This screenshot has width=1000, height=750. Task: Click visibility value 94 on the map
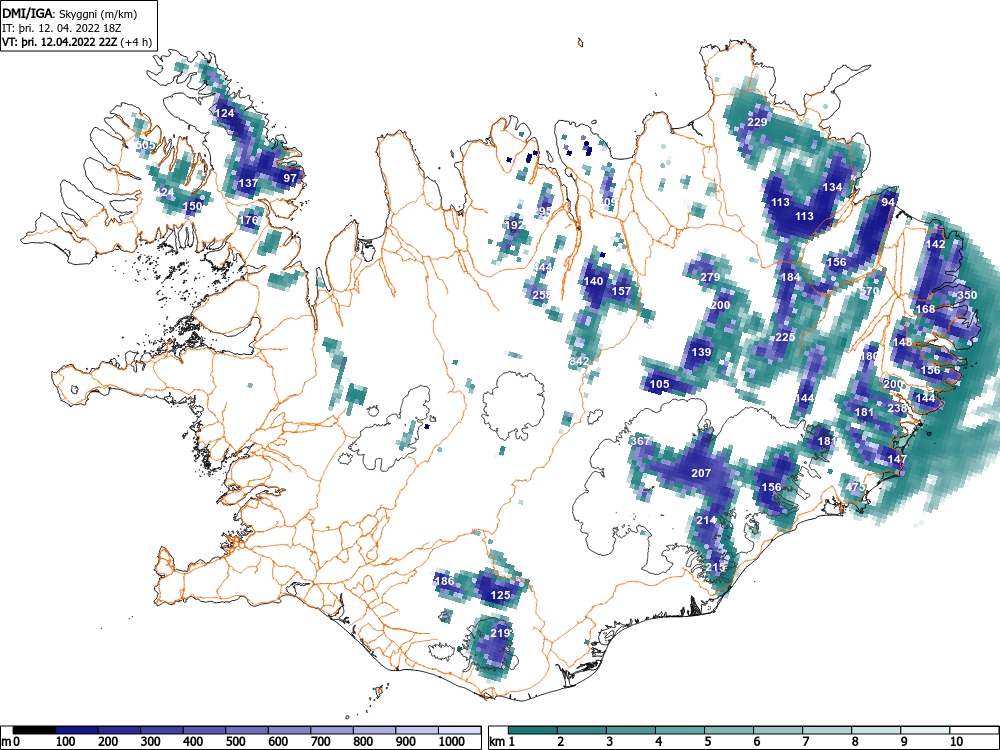point(888,202)
